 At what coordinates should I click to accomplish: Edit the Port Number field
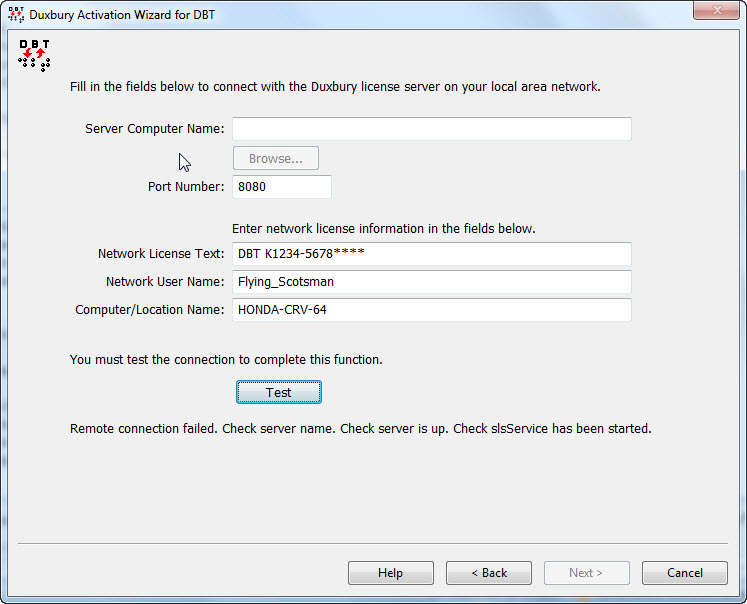point(282,187)
